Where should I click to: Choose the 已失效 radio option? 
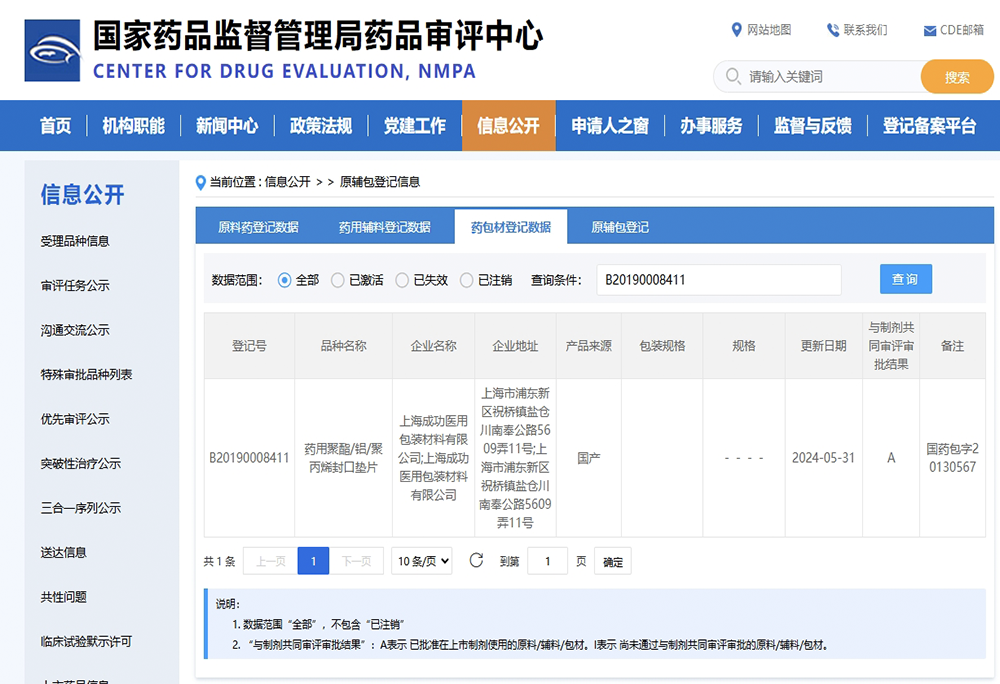402,280
